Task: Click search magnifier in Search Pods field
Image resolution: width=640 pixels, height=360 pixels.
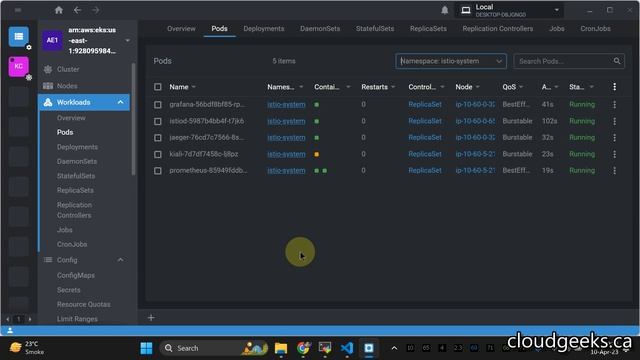Action: click(617, 61)
